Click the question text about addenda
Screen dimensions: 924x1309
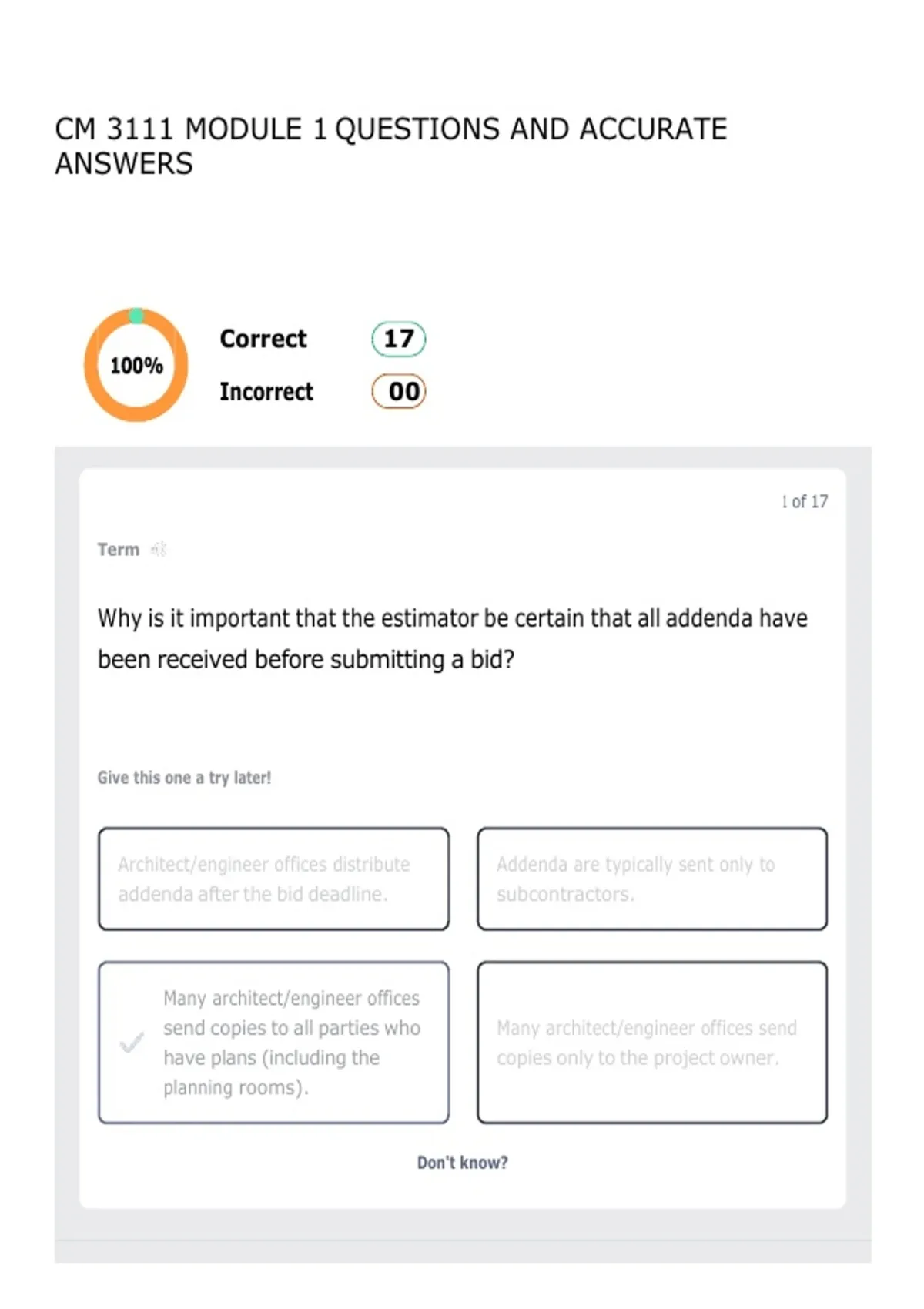coord(453,639)
